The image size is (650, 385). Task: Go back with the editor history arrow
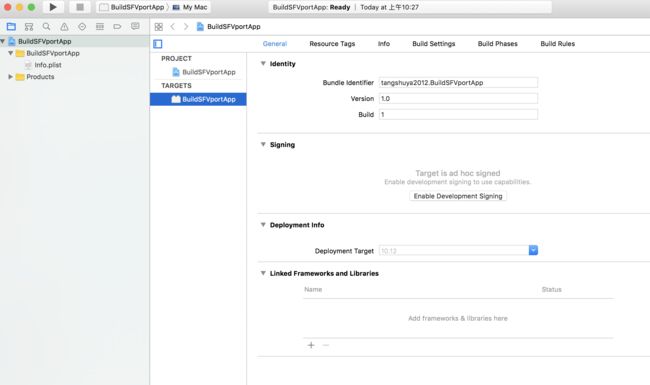(x=172, y=27)
